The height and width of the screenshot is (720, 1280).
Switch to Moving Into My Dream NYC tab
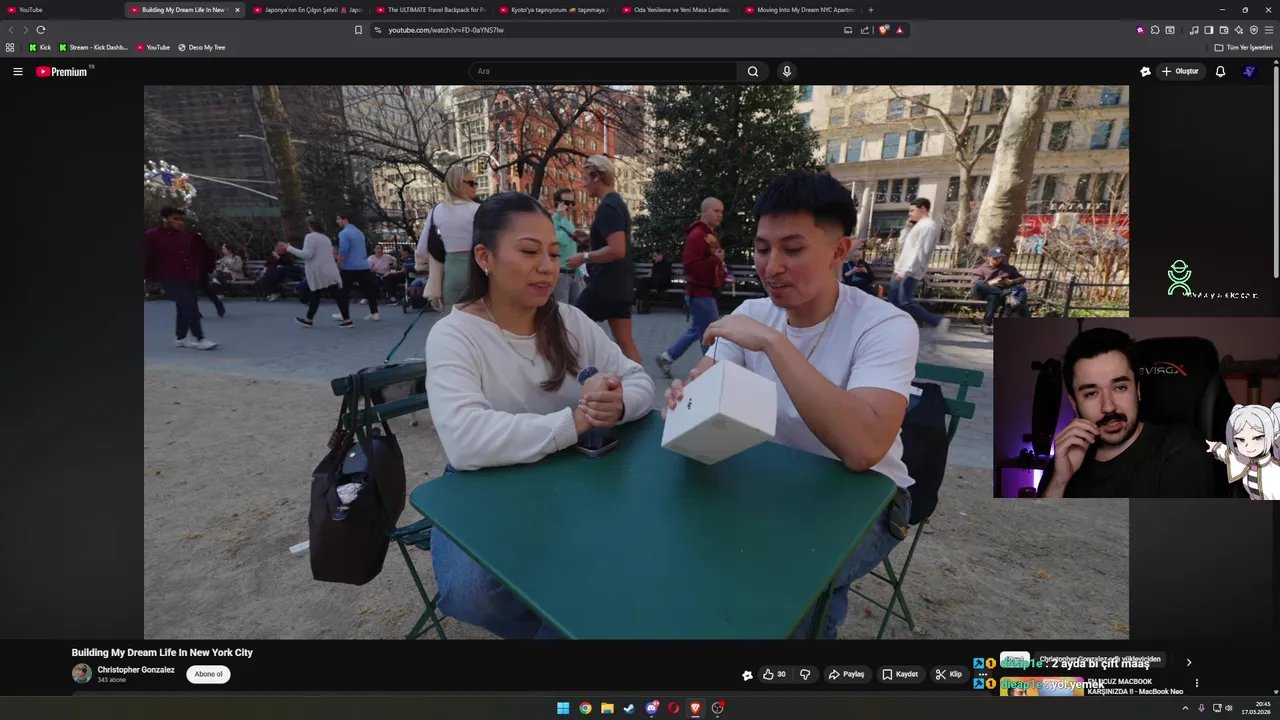801,10
